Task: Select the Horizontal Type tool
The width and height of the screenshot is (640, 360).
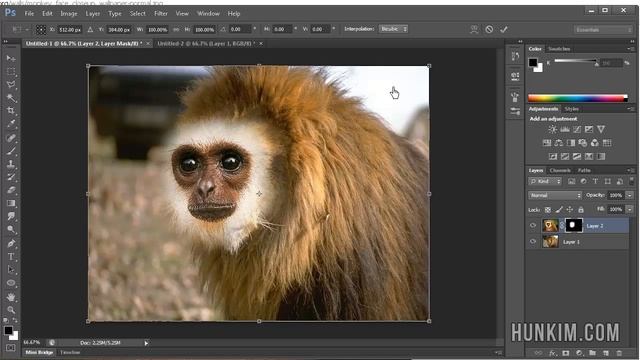Action: pyautogui.click(x=11, y=257)
